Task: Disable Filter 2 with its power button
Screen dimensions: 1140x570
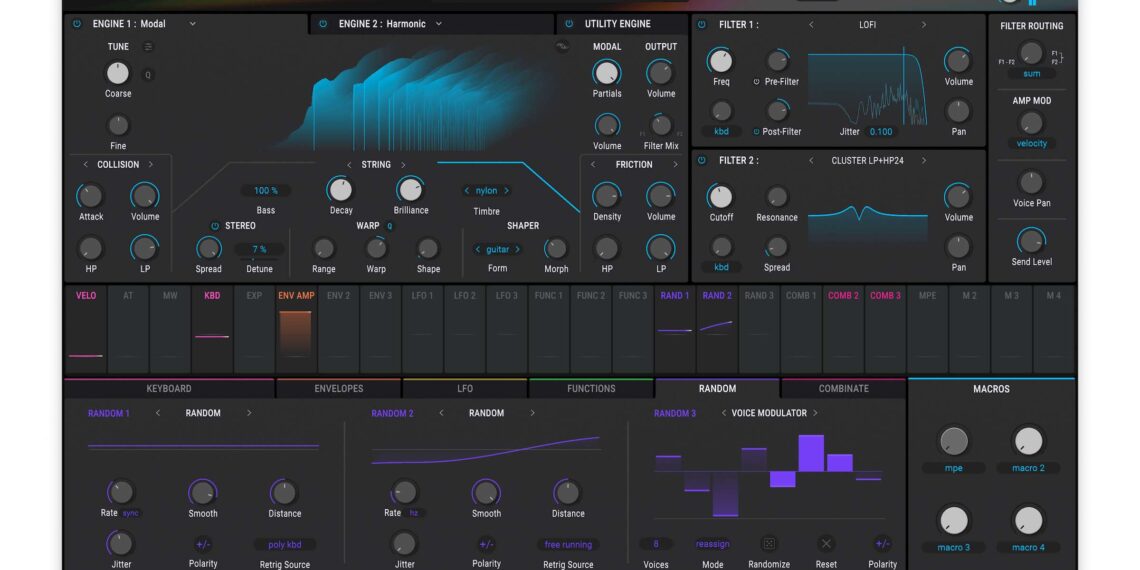Action: pyautogui.click(x=701, y=161)
